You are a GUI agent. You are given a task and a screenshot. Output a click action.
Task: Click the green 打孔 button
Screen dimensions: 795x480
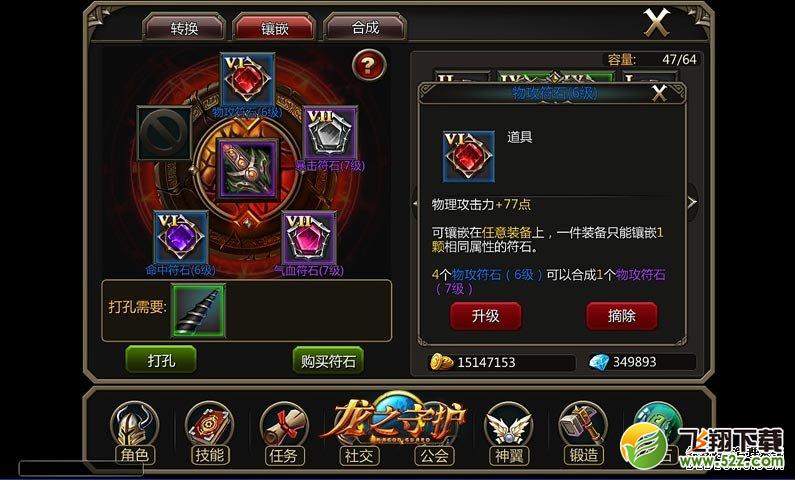[x=161, y=360]
